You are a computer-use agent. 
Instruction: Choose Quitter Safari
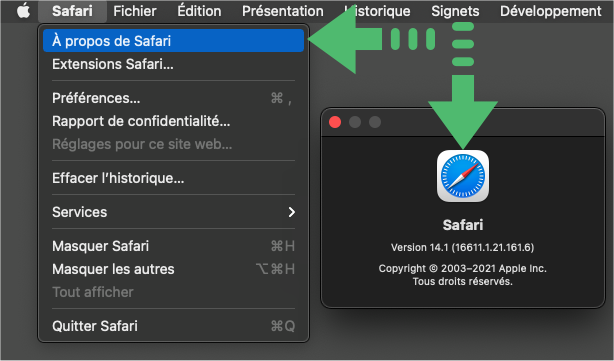point(173,326)
